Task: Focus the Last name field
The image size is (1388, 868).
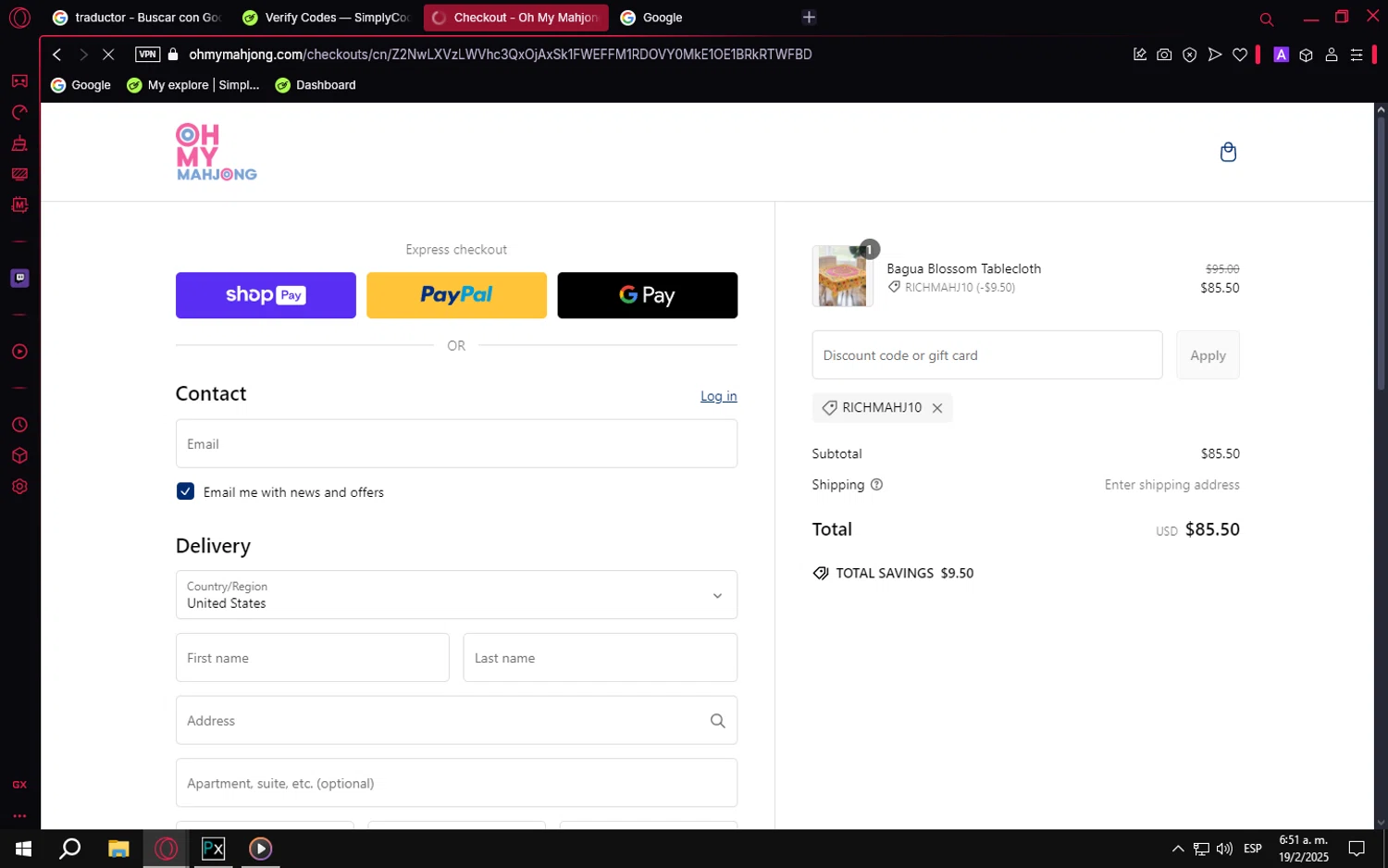Action: pyautogui.click(x=600, y=658)
